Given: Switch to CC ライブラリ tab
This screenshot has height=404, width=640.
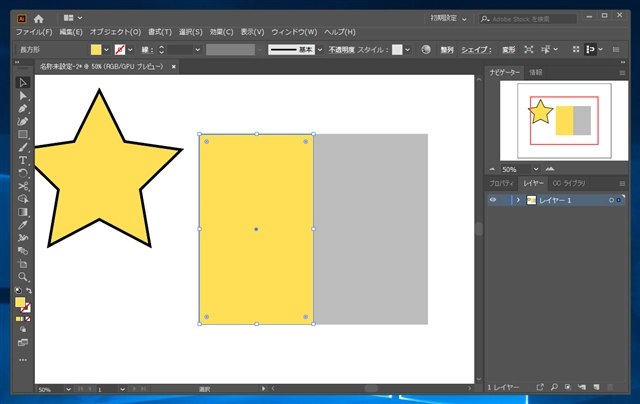Looking at the screenshot, I should tap(569, 183).
